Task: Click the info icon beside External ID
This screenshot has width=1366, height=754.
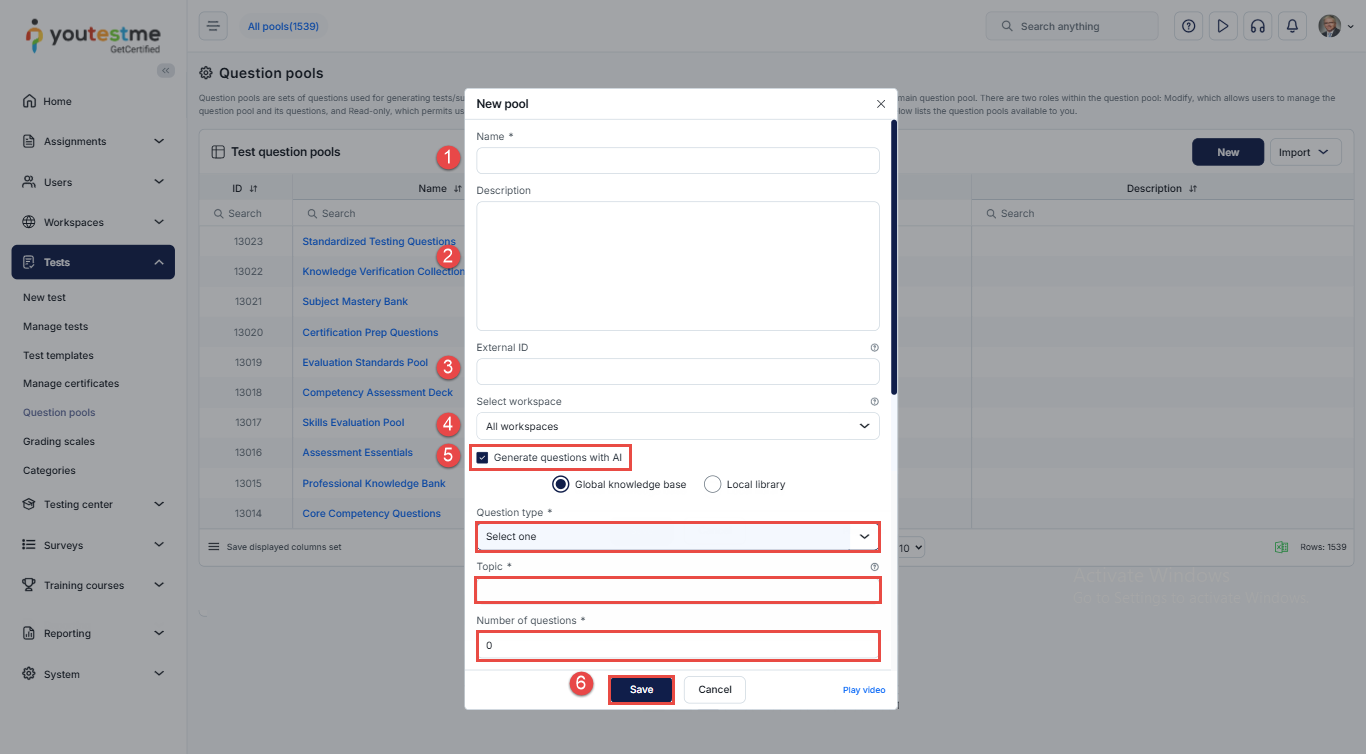Action: tap(874, 348)
